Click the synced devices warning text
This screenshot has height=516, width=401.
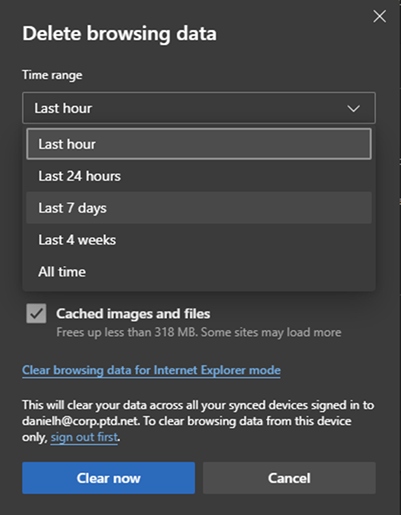click(x=198, y=421)
